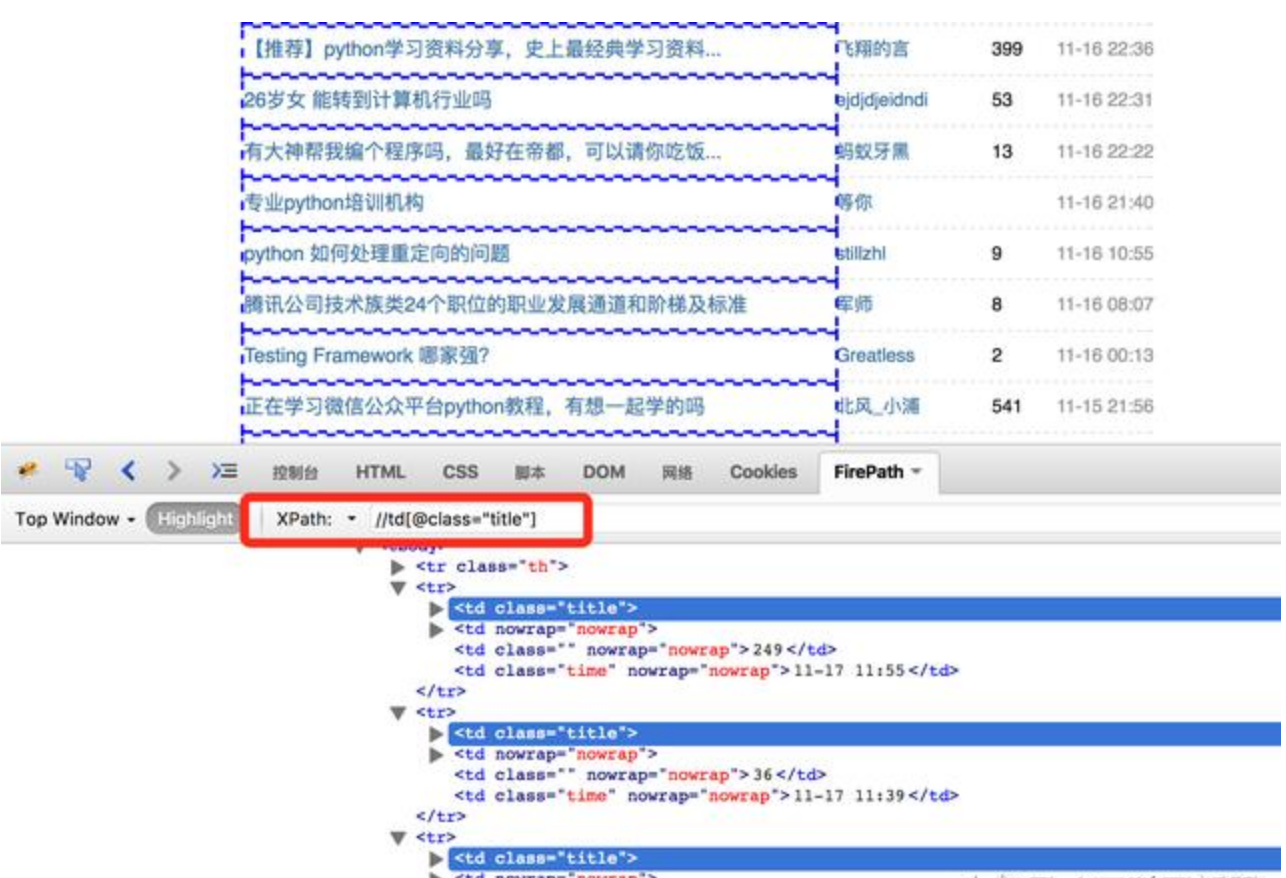Open the Cookies tab
The height and width of the screenshot is (878, 1286).
pos(763,472)
